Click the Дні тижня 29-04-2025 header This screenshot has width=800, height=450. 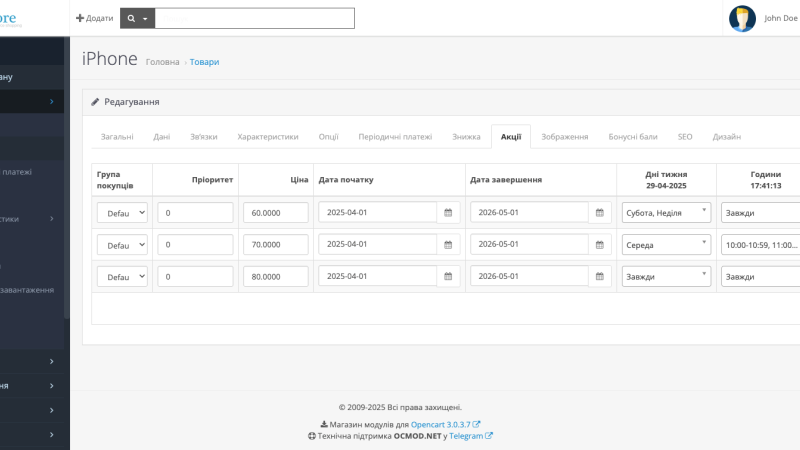[x=666, y=180]
